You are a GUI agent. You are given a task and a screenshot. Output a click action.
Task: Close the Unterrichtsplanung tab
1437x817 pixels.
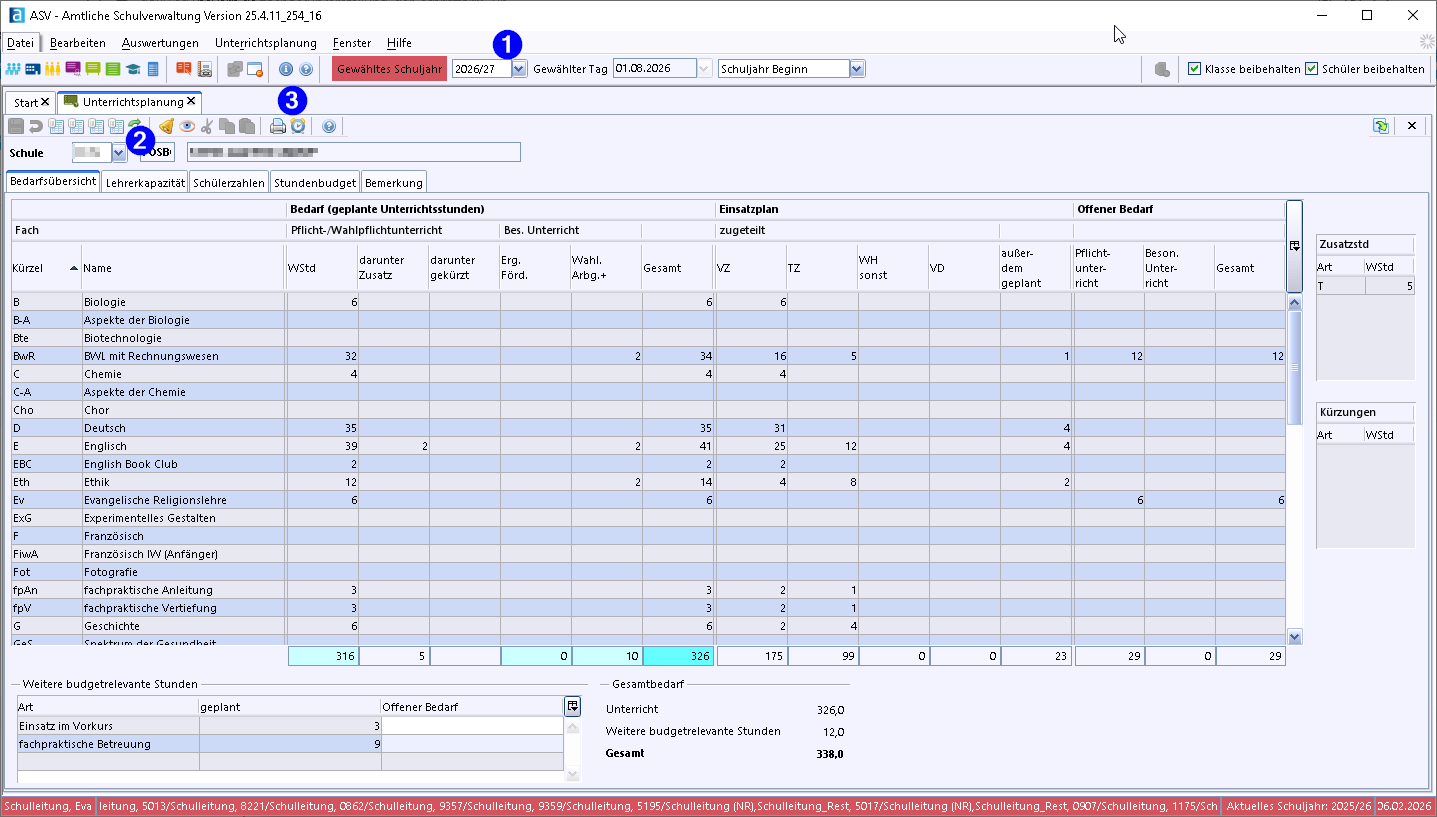(x=191, y=102)
